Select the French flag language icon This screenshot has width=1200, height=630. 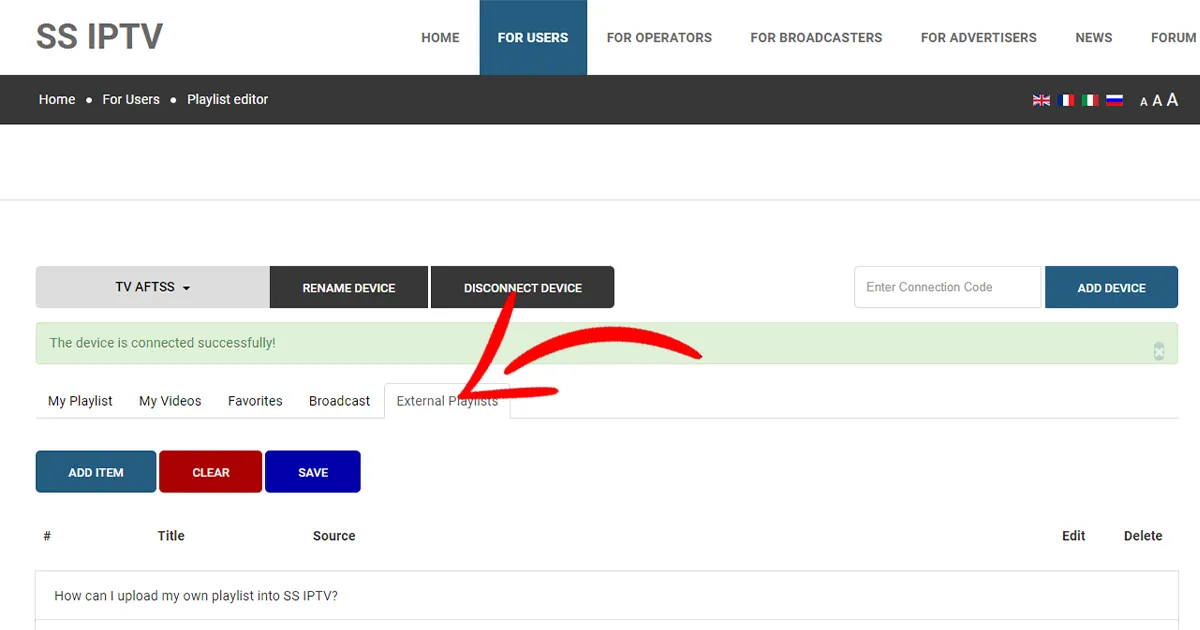pyautogui.click(x=1066, y=100)
